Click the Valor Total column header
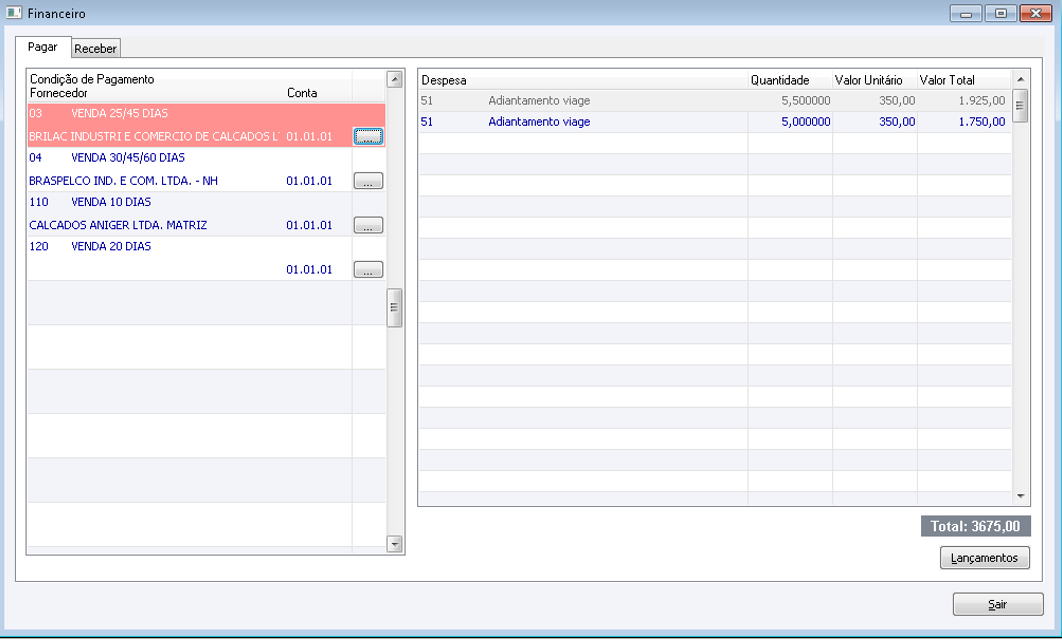 (x=964, y=80)
